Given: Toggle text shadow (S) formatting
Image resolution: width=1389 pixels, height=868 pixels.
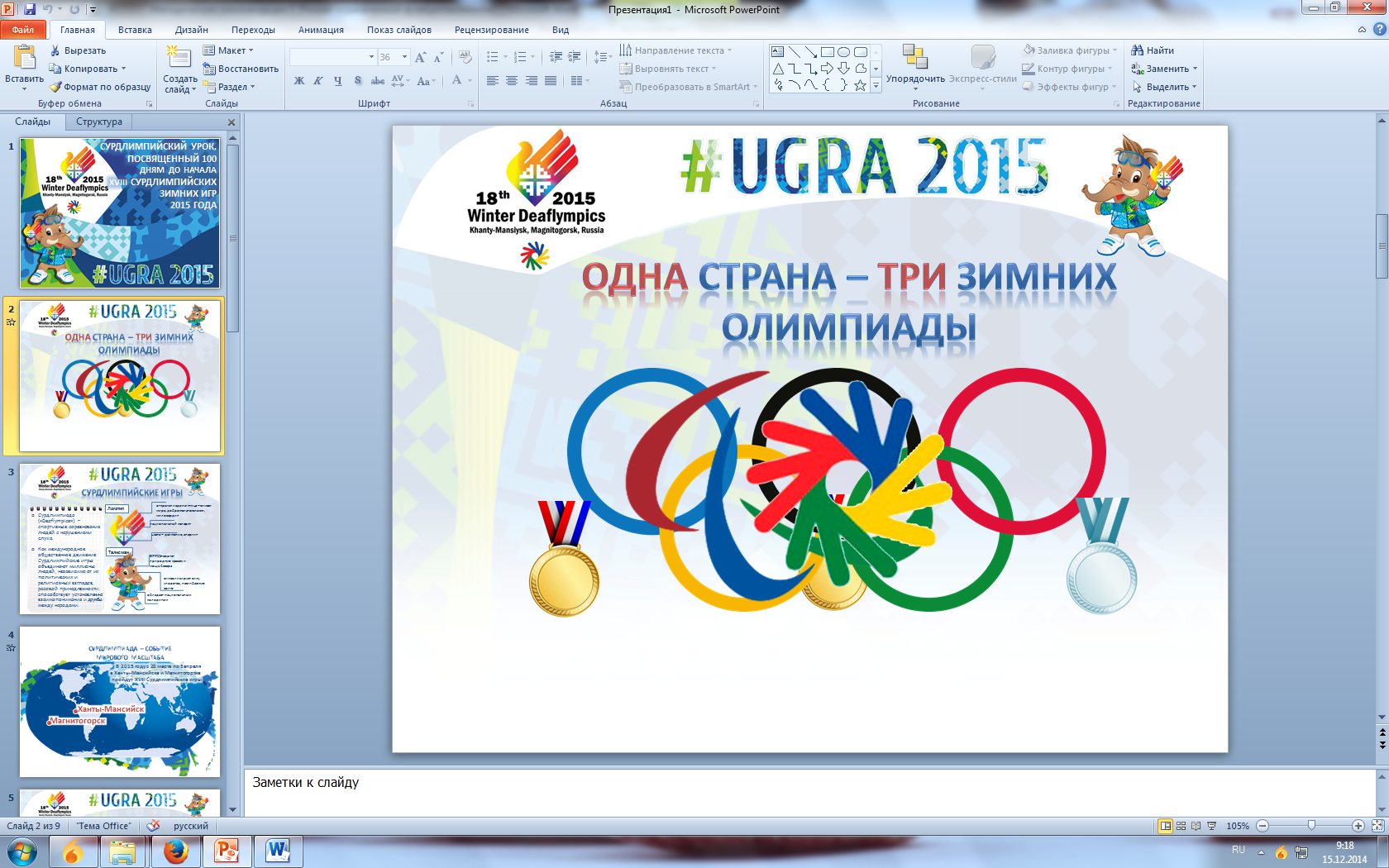Looking at the screenshot, I should point(358,80).
